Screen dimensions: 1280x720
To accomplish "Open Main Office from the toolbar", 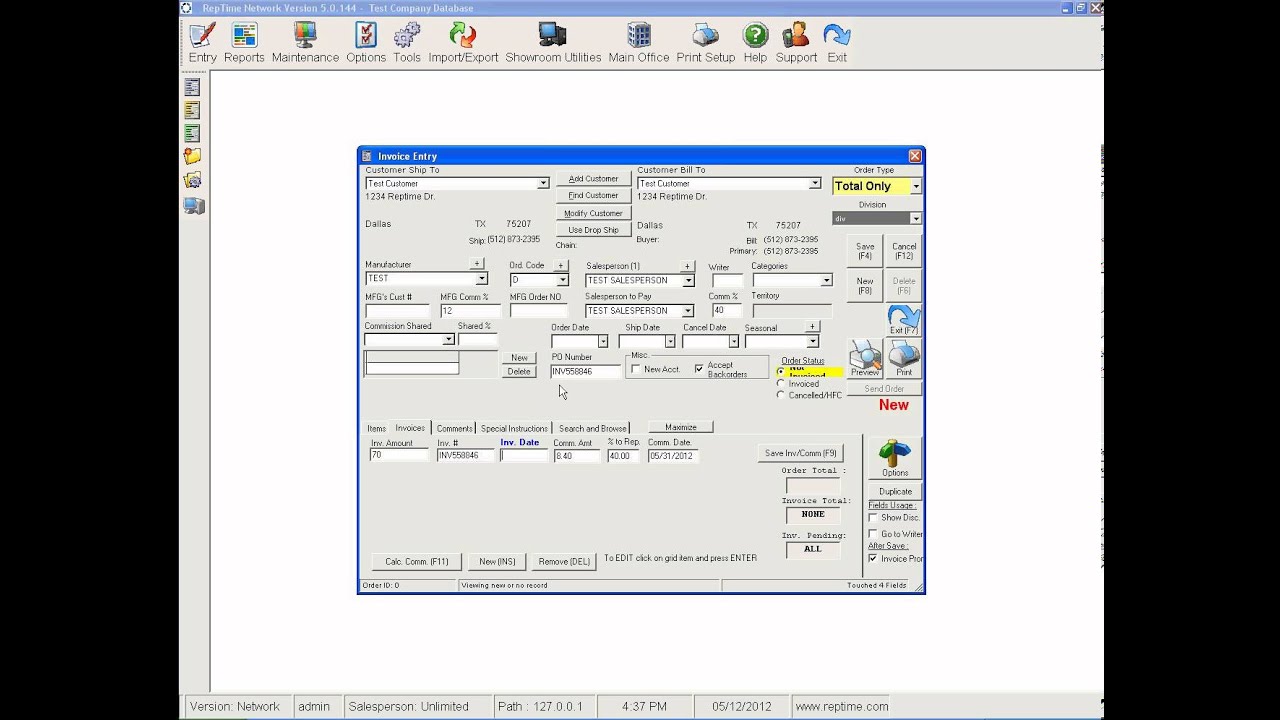I will (x=639, y=43).
